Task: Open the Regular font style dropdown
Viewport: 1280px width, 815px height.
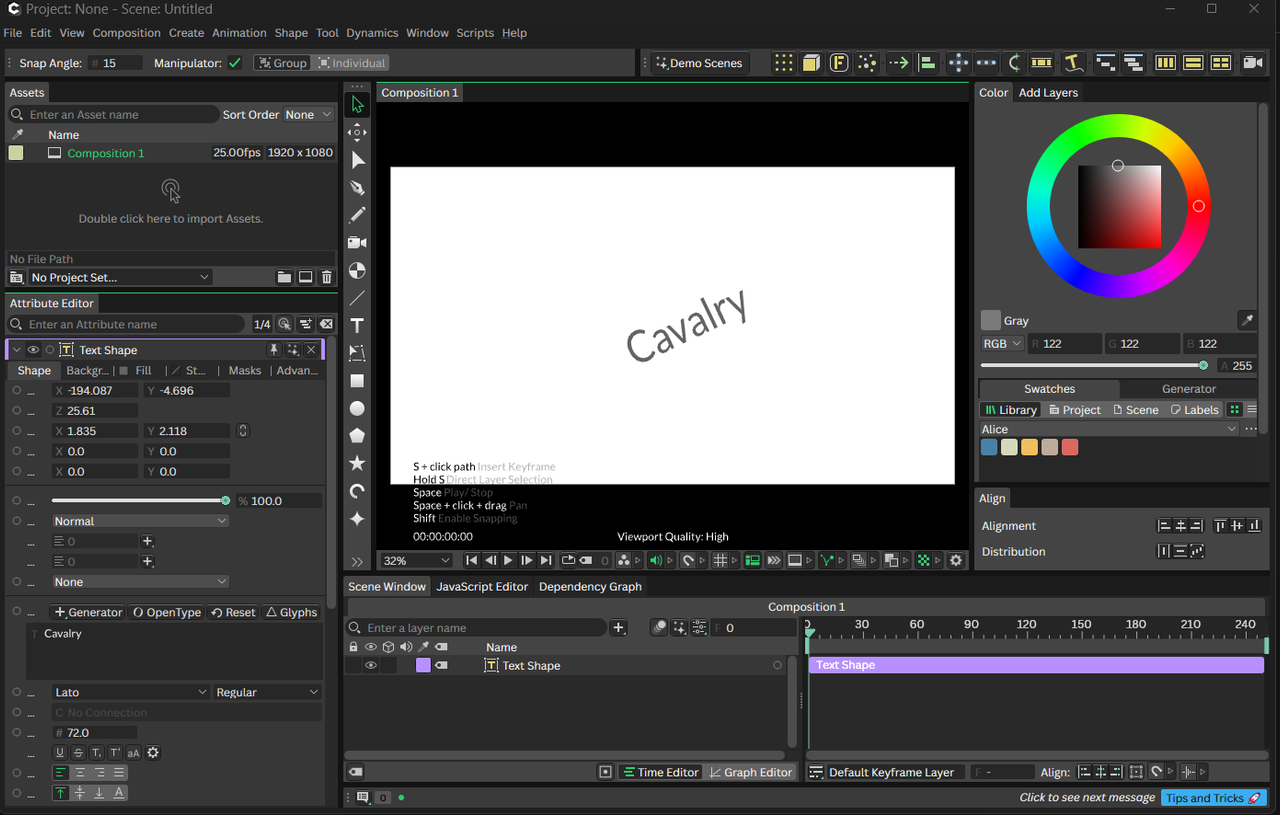Action: pyautogui.click(x=268, y=692)
